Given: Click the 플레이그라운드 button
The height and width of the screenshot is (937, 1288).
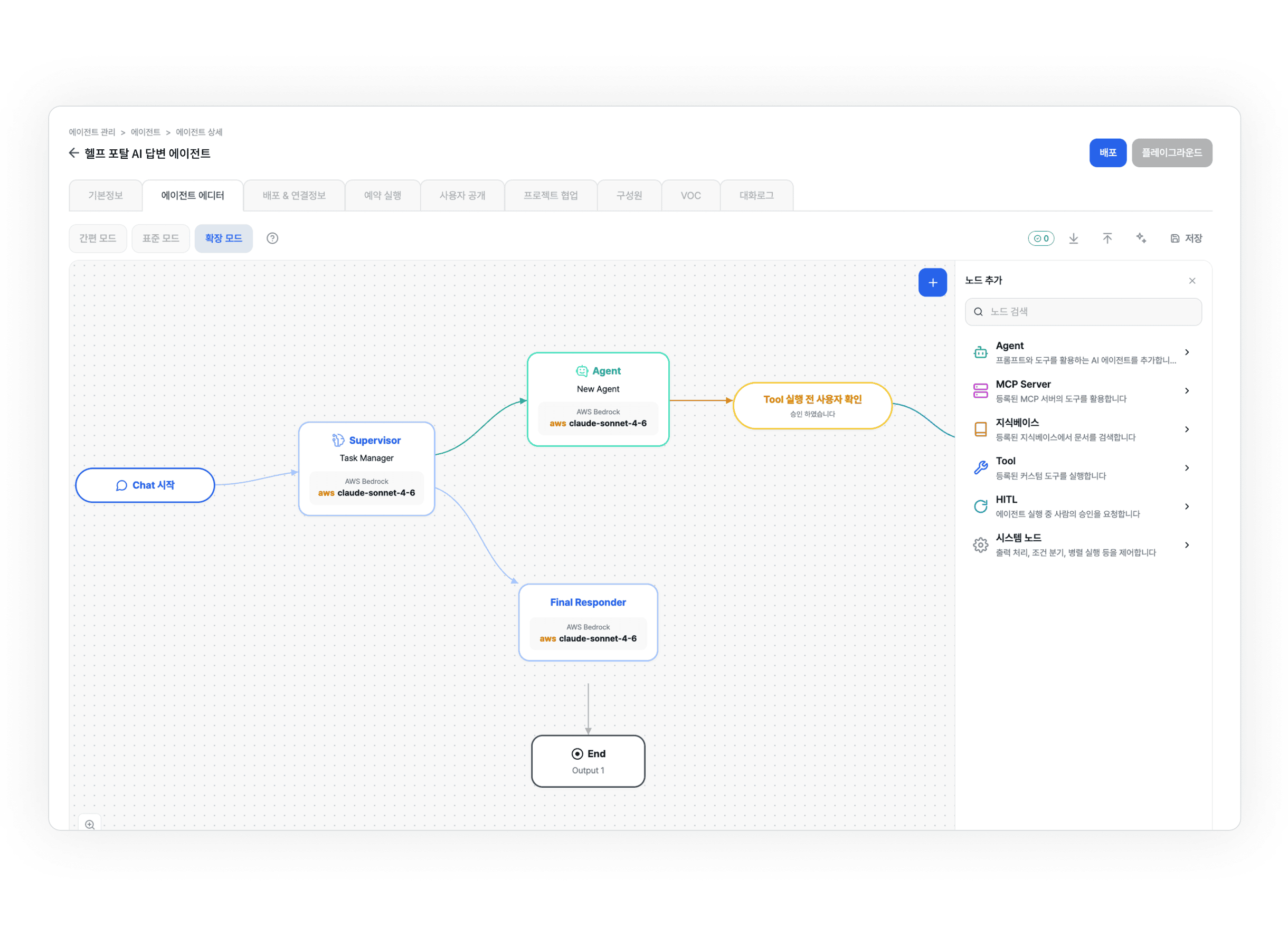Looking at the screenshot, I should [1172, 152].
